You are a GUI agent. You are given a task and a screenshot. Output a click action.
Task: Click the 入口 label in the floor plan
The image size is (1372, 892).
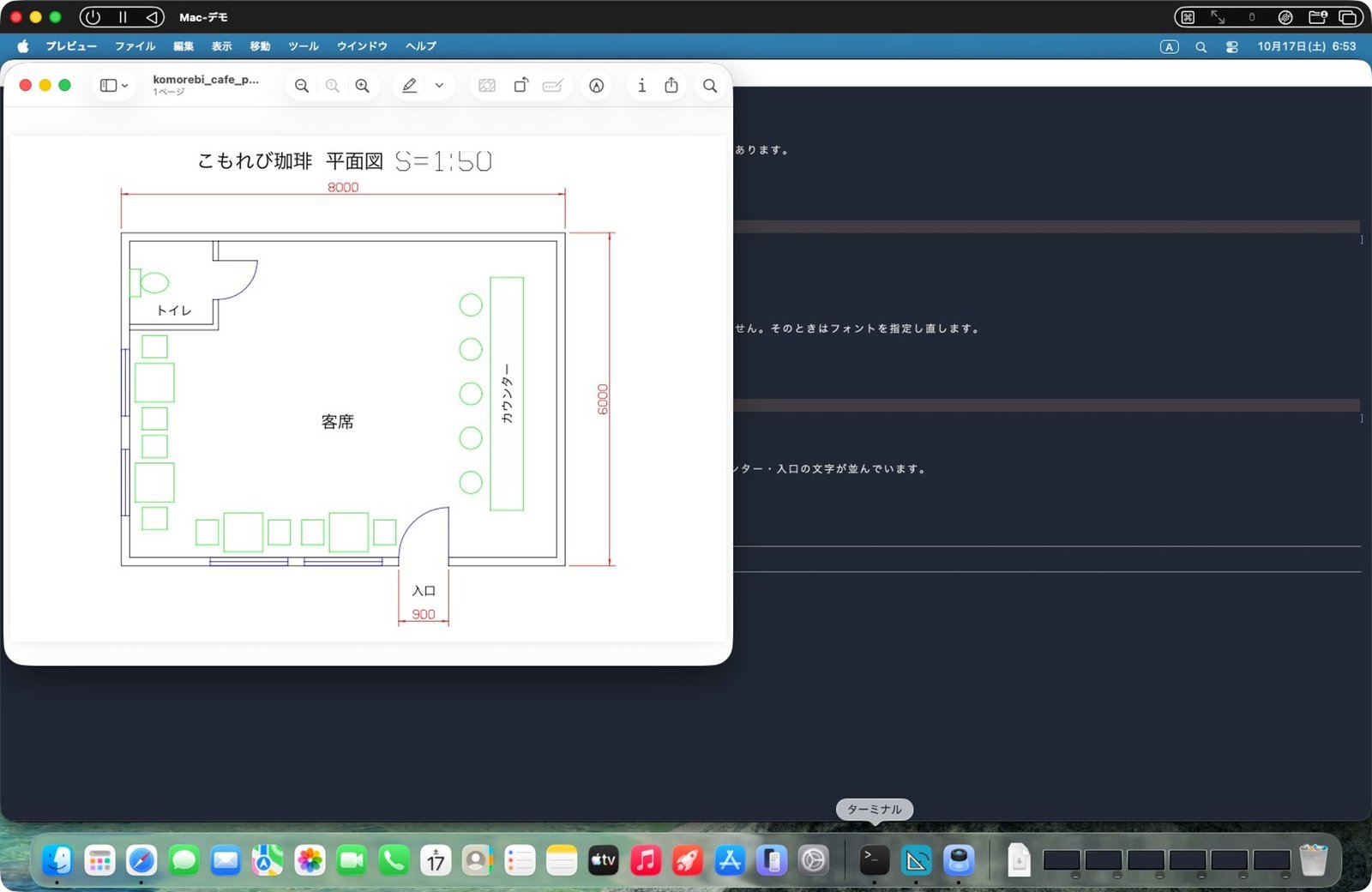coord(424,591)
